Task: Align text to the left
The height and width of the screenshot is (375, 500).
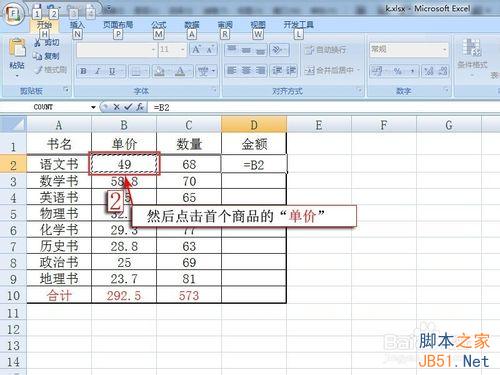Action: [232, 70]
